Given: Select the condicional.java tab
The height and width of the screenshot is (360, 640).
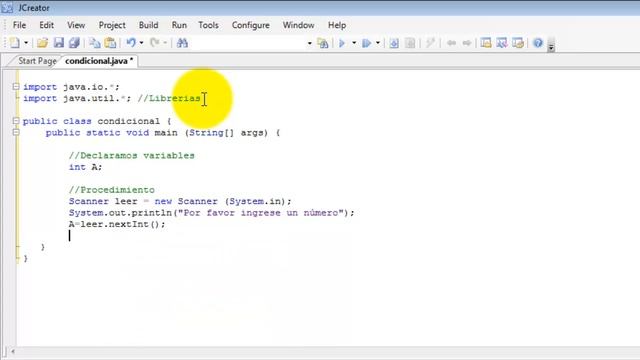Looking at the screenshot, I should (99, 61).
